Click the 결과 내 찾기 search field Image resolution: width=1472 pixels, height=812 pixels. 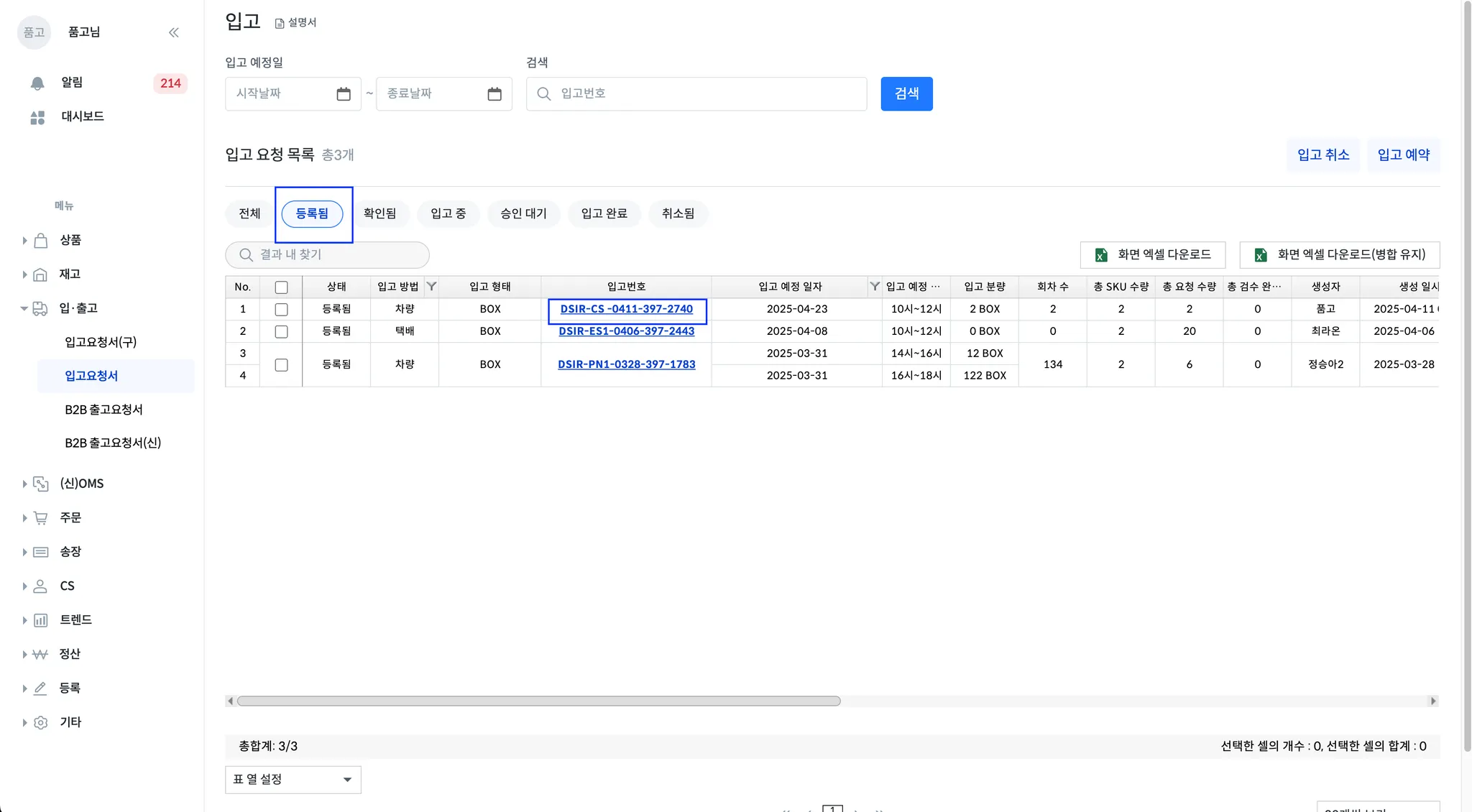tap(338, 255)
